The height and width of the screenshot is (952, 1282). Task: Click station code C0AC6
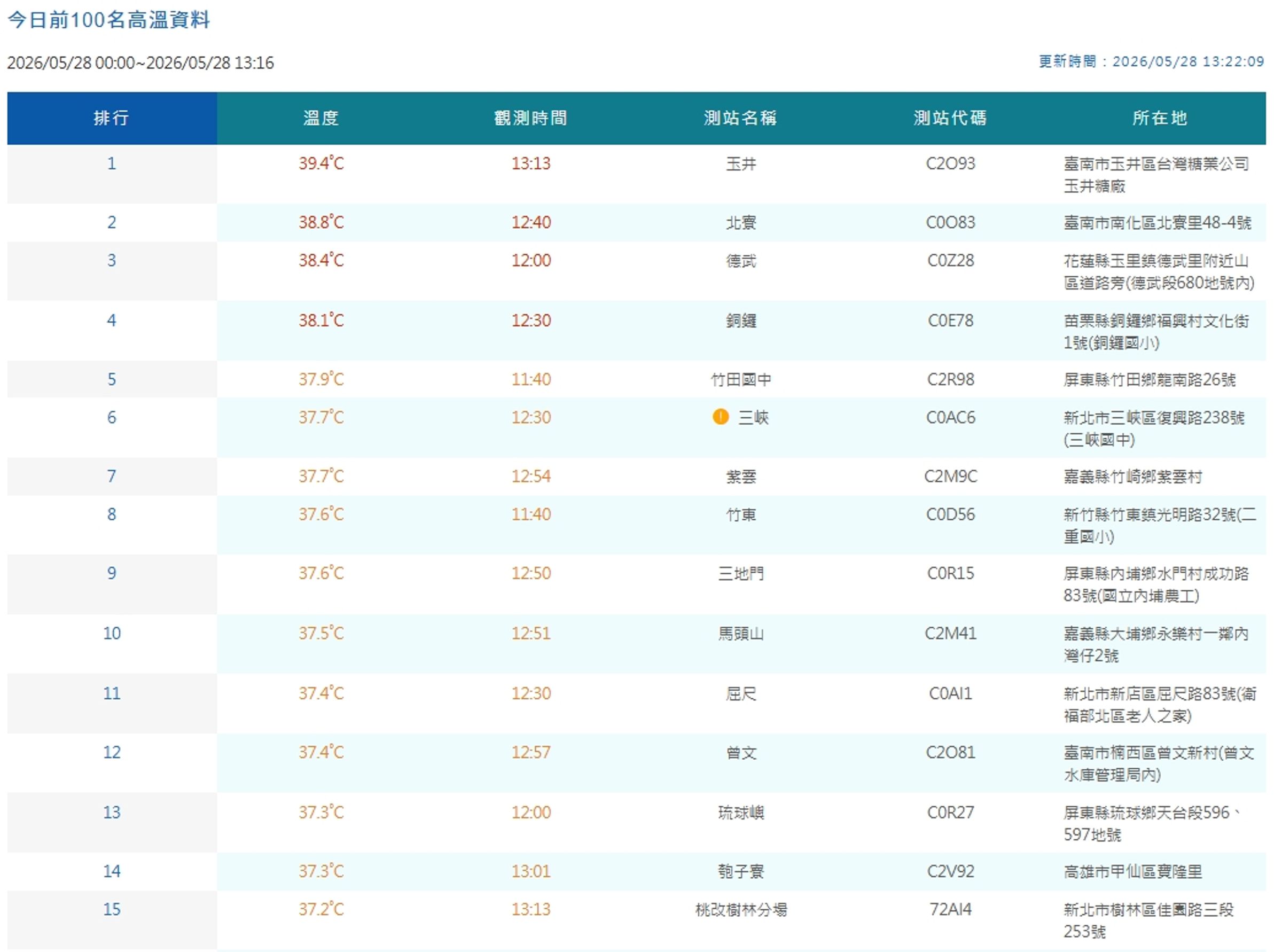pos(951,417)
